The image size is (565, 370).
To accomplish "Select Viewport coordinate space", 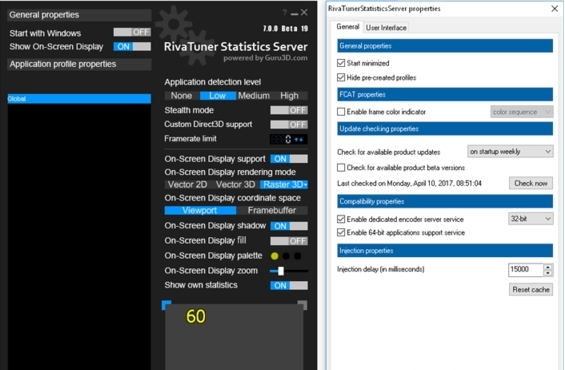I will pos(200,210).
